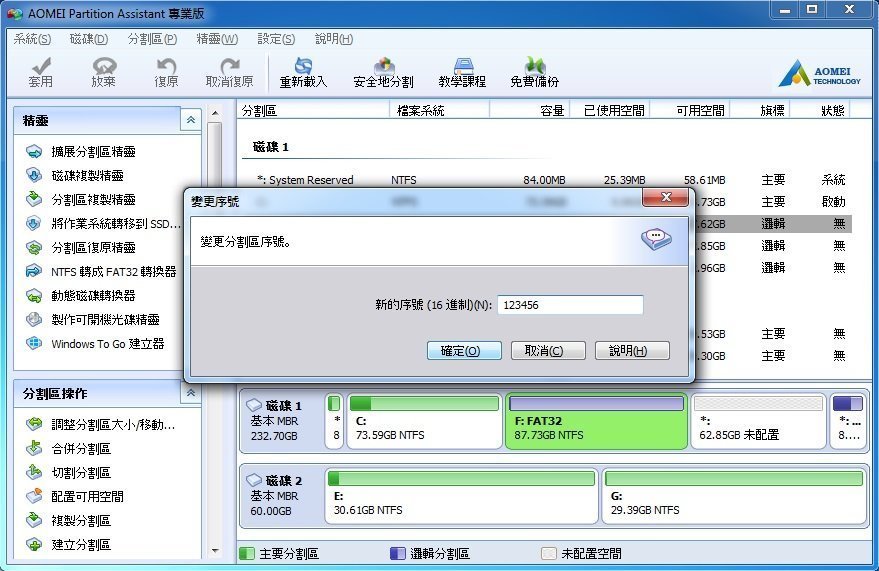Click the blue 邏輯分割區 legend swatch
879x571 pixels.
(x=397, y=554)
